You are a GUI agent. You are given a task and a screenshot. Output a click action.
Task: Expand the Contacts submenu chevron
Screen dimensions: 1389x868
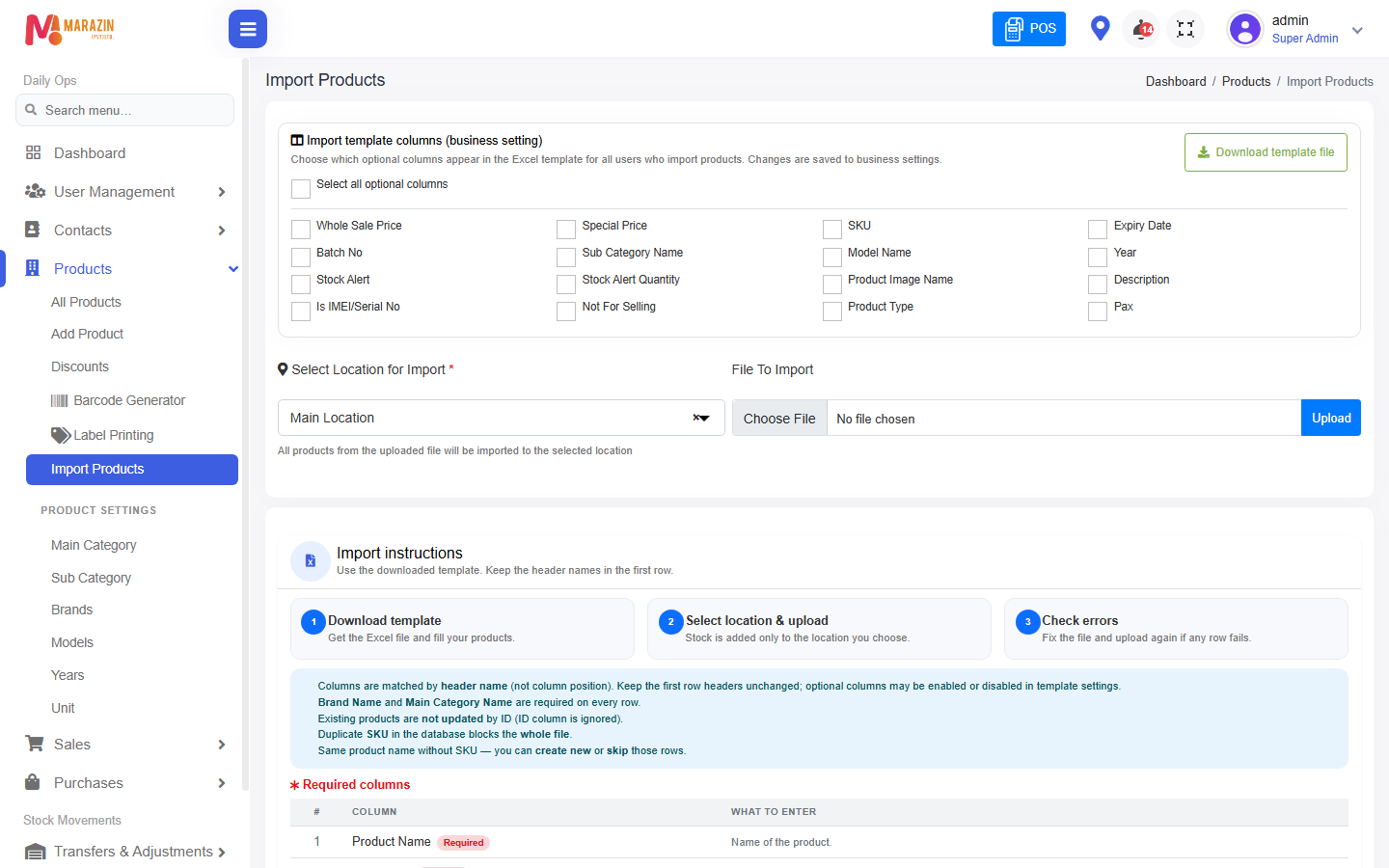coord(222,231)
